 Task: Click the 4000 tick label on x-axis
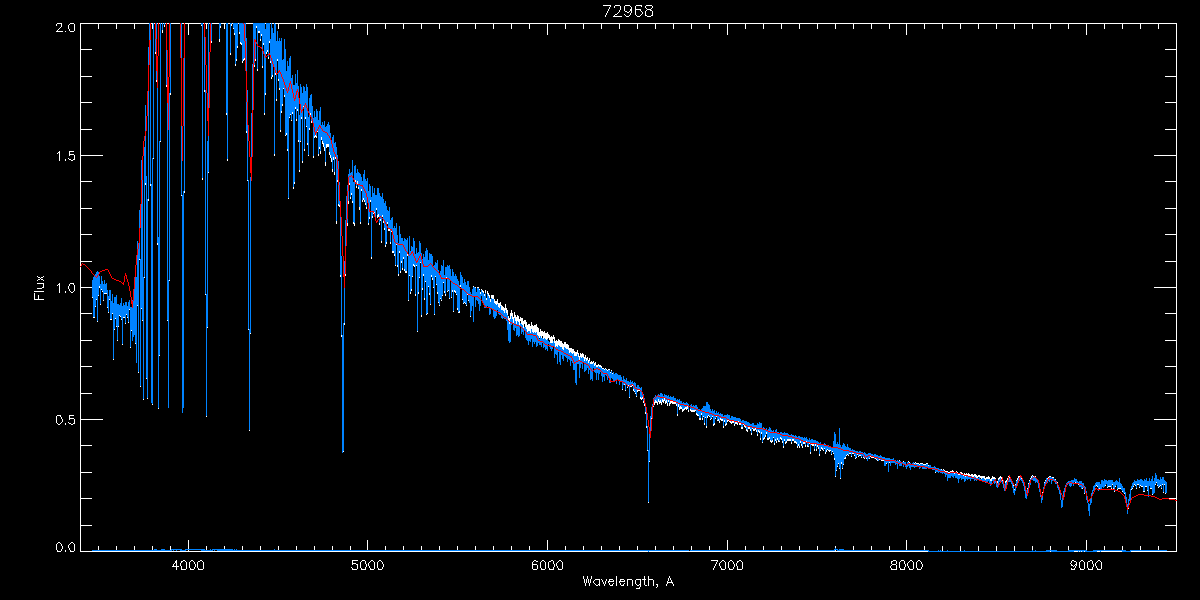[x=187, y=564]
